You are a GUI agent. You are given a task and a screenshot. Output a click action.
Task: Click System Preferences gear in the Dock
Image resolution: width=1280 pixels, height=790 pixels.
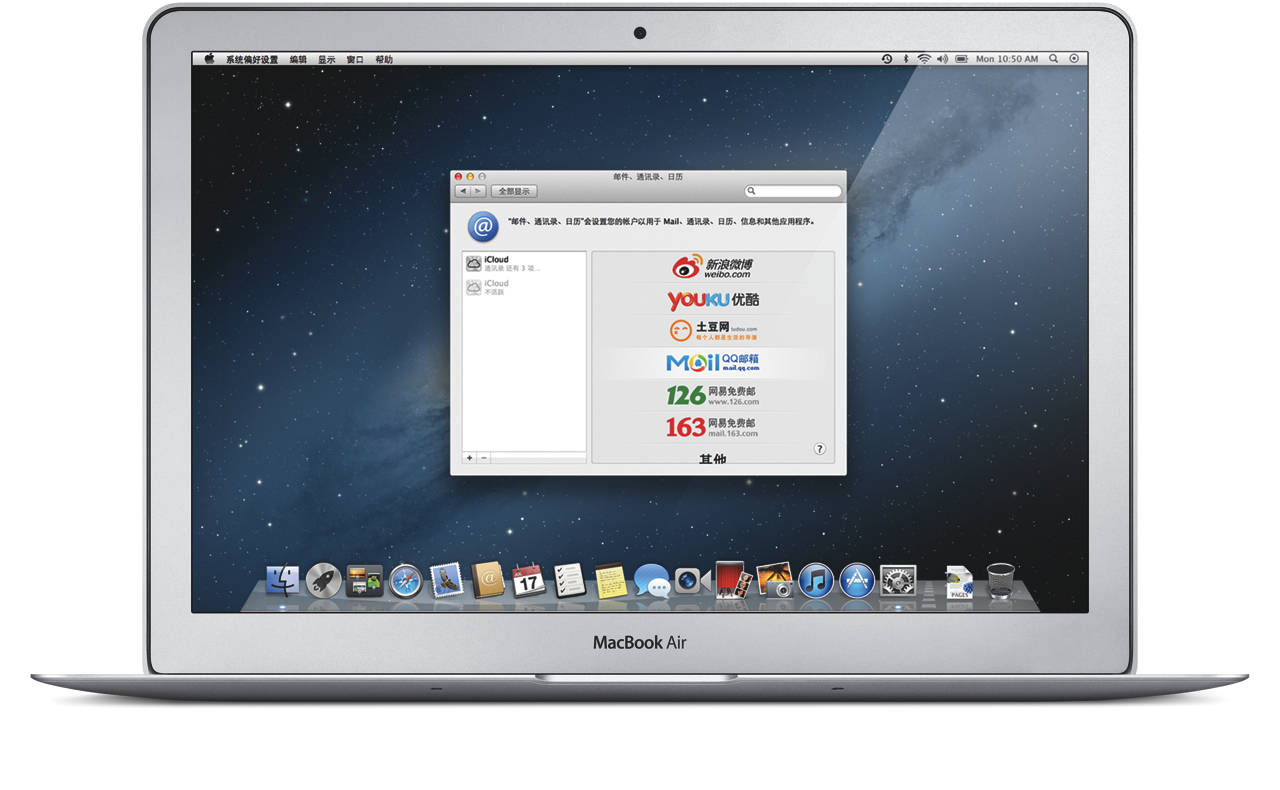click(x=898, y=580)
